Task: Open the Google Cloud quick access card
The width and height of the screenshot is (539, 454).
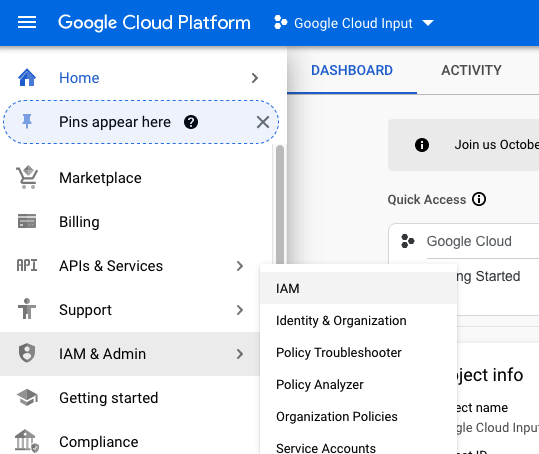Action: 469,241
